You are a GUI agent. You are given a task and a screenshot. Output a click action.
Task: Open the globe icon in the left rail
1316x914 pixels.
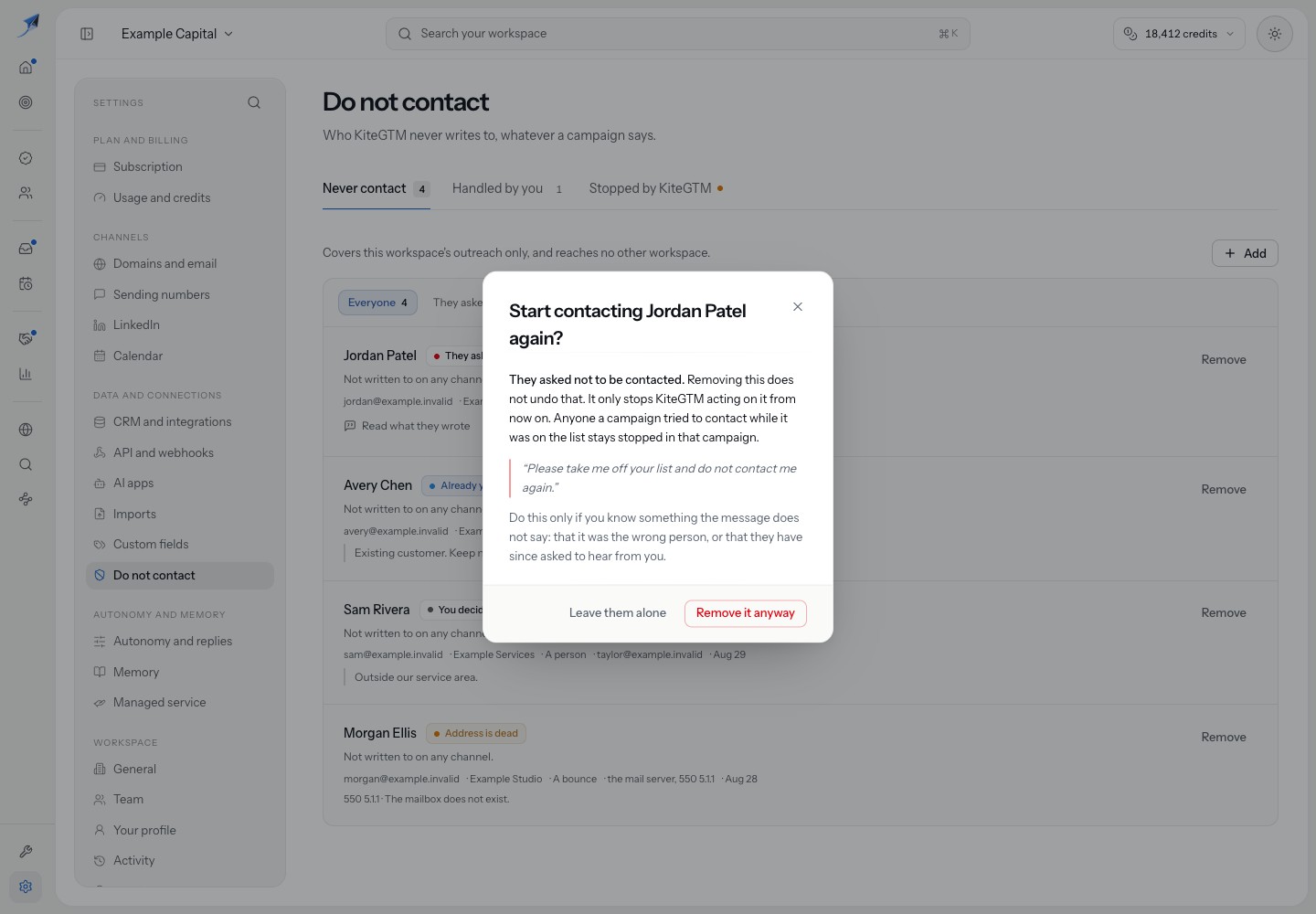tap(26, 430)
